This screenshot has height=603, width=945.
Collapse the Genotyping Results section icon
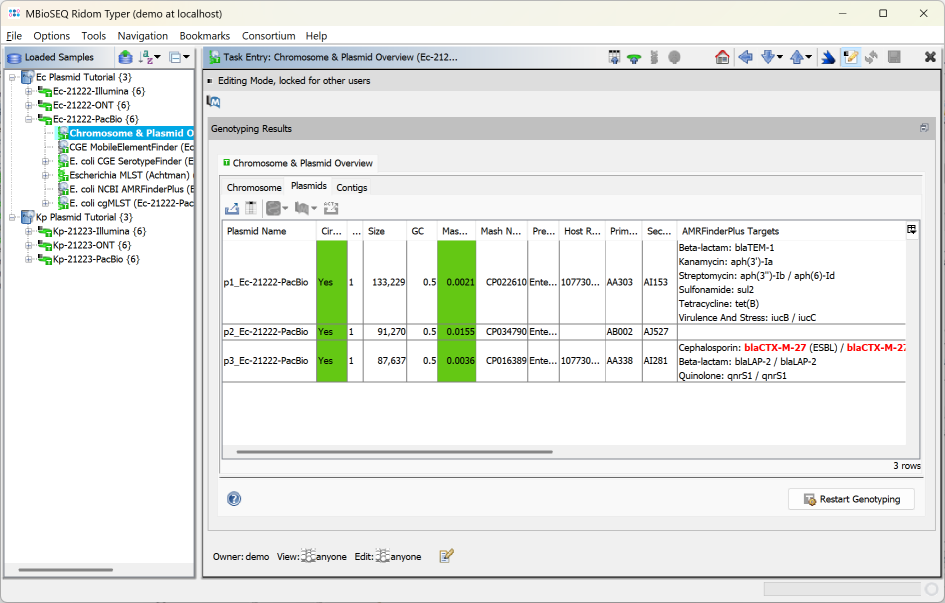point(924,128)
